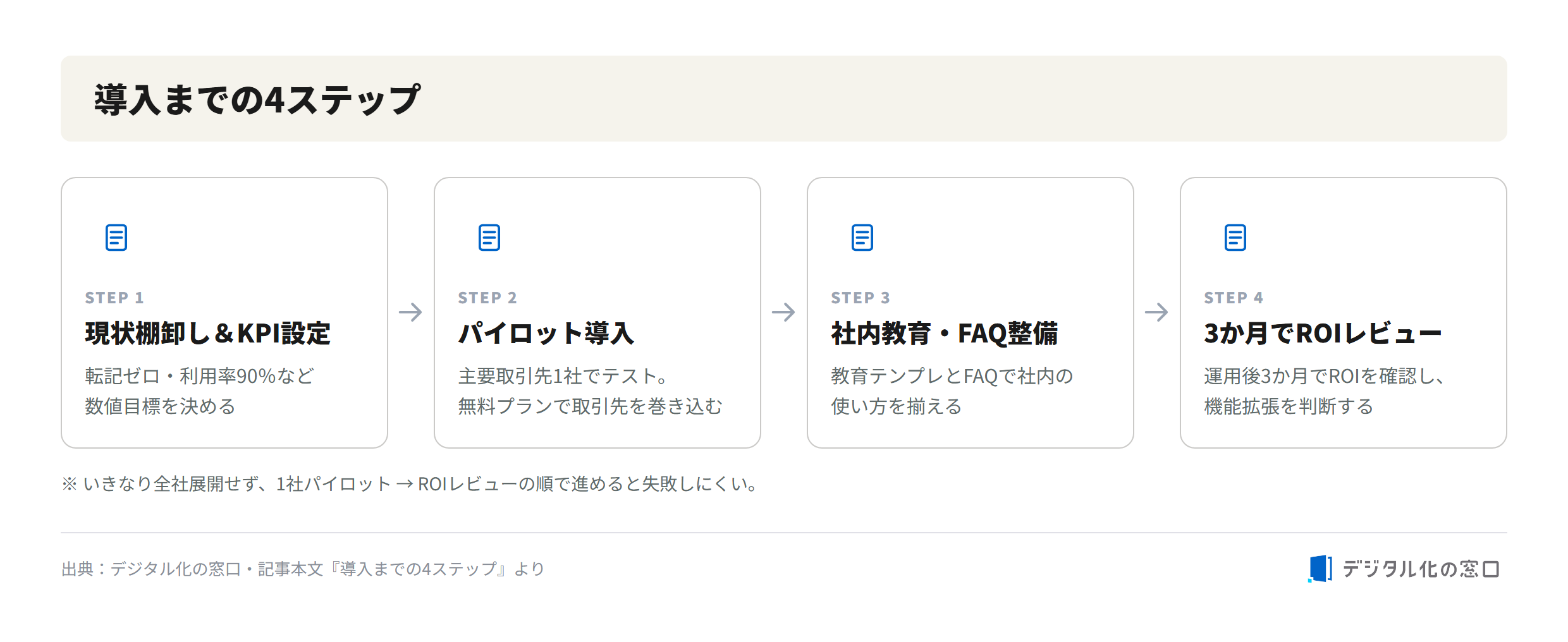Screen dimensions: 1568x642
Task: Click the デジタル化の窓口 brand name text
Action: tap(1421, 569)
